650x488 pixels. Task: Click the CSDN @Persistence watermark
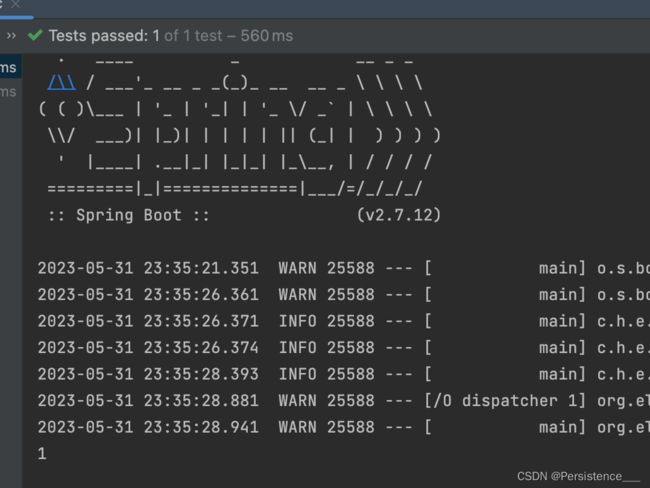point(579,476)
